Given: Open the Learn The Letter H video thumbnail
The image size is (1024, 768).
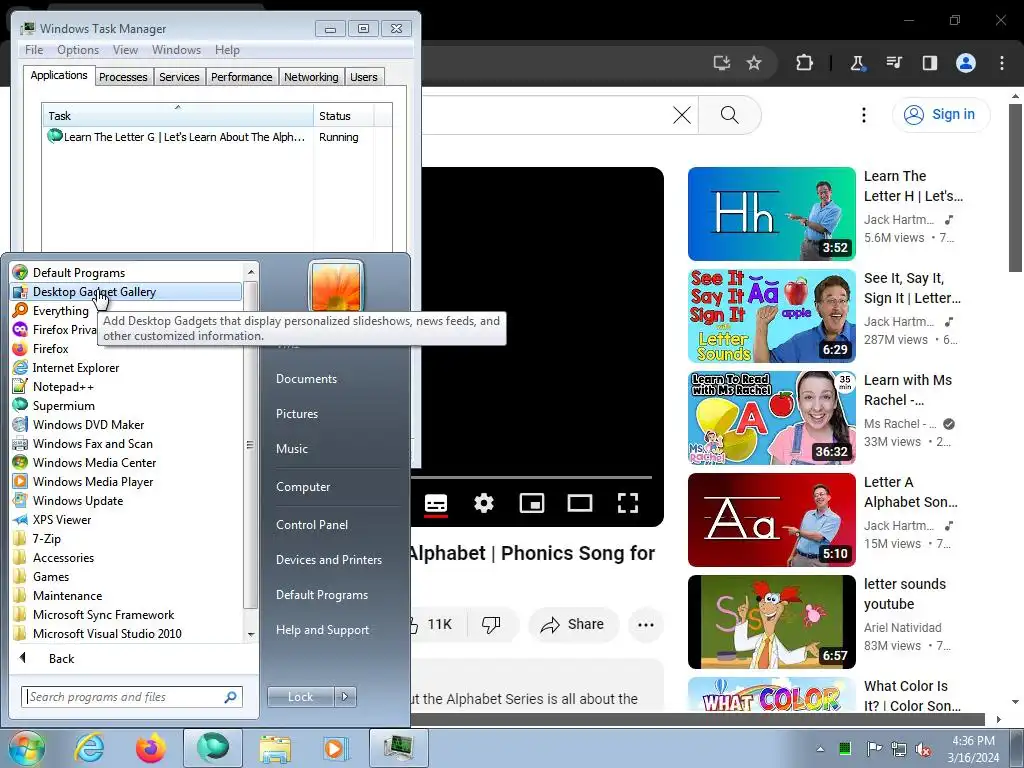Looking at the screenshot, I should [772, 214].
